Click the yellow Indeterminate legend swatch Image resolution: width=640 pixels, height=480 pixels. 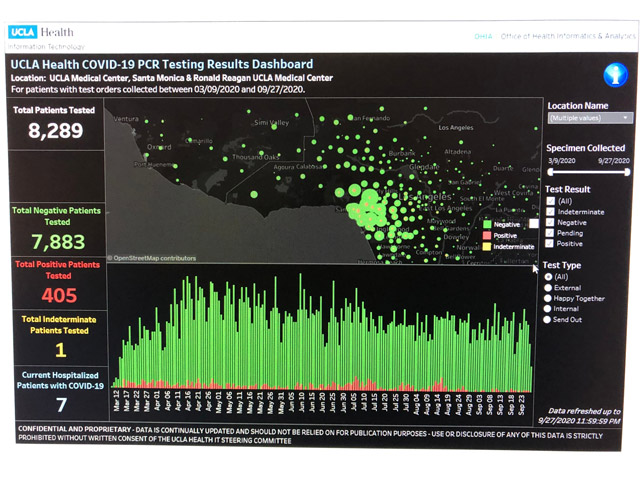coord(487,247)
